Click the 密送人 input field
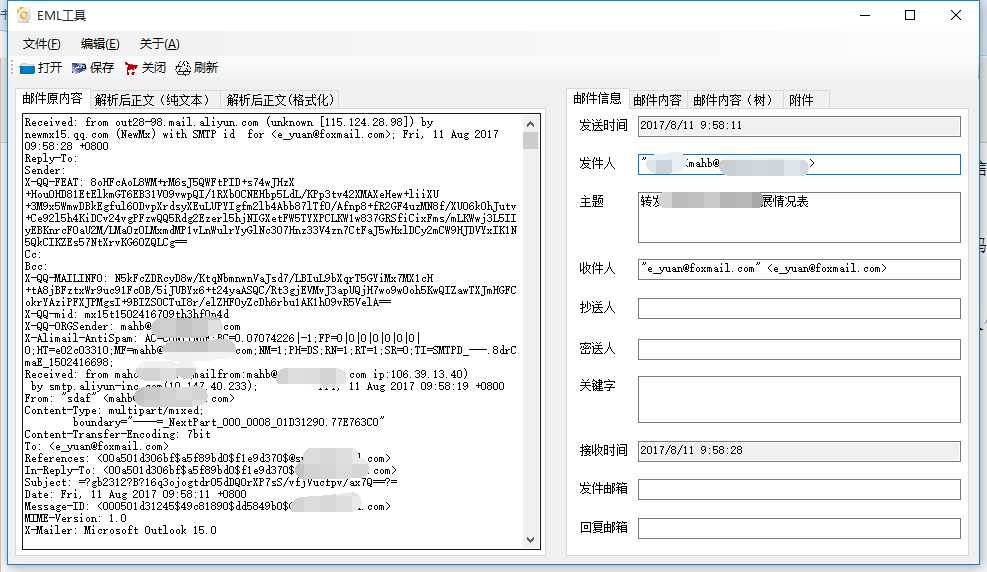This screenshot has height=572, width=987. pos(799,349)
